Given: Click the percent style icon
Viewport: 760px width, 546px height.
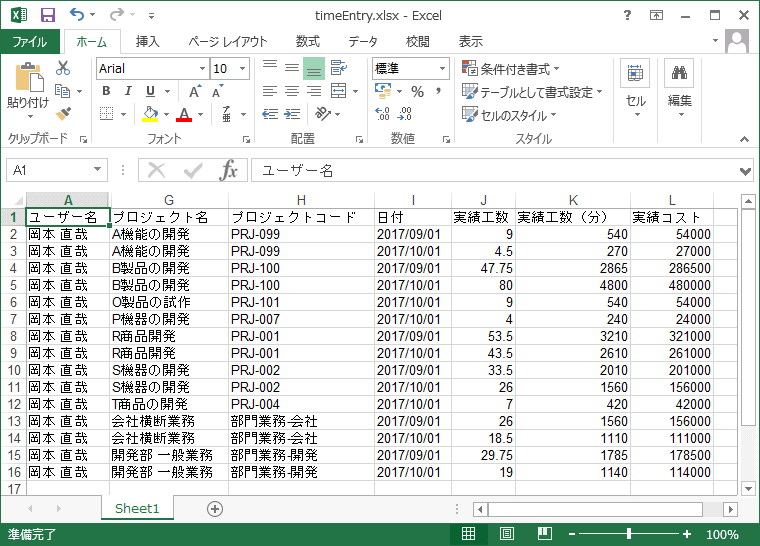Looking at the screenshot, I should coord(416,92).
